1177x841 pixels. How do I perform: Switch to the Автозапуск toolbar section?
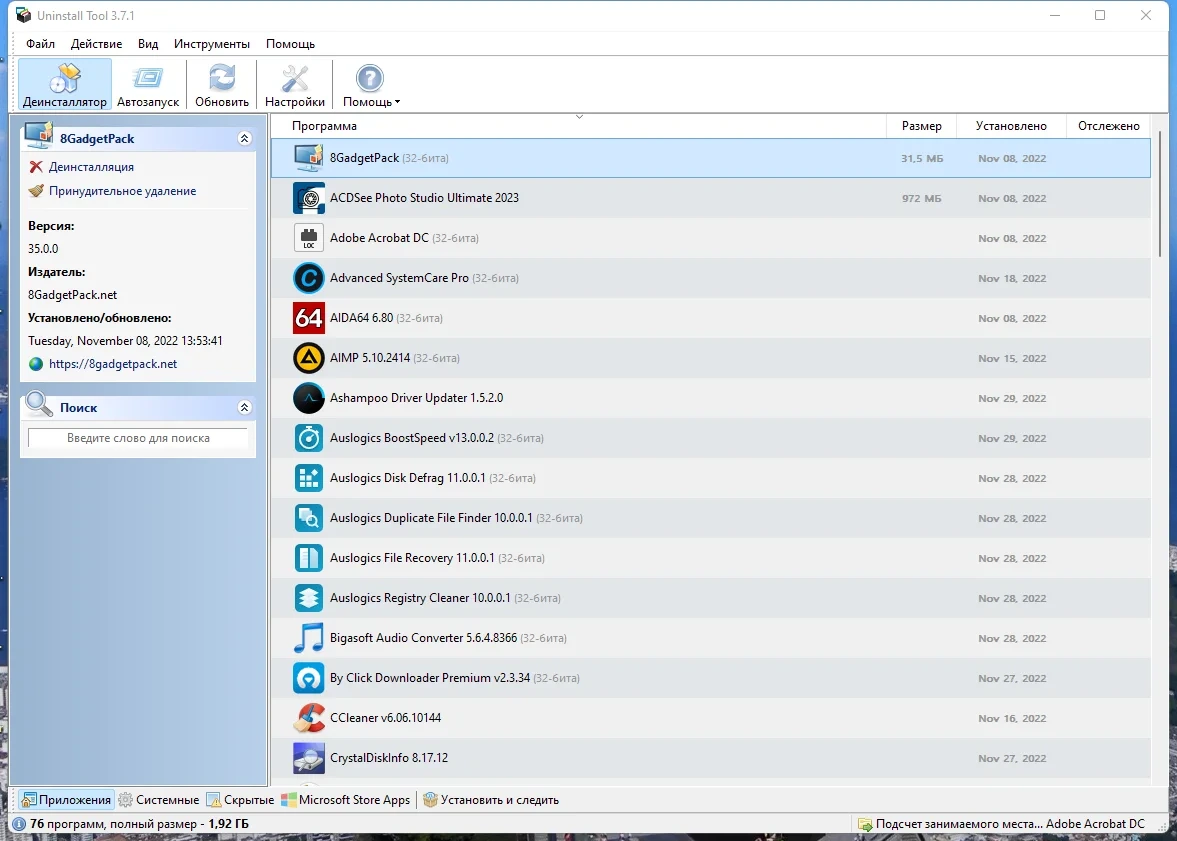[148, 85]
